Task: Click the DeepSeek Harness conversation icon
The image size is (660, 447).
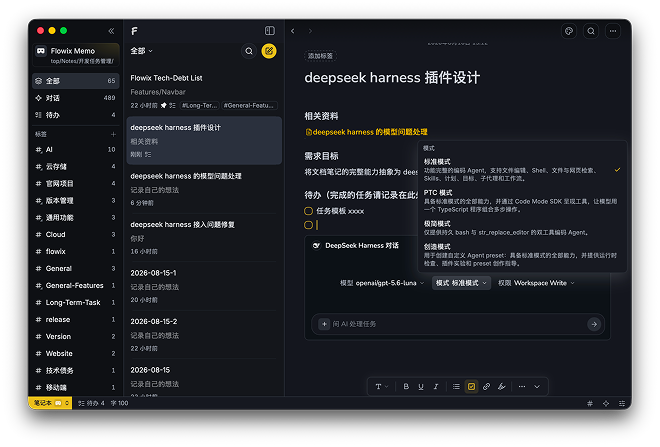Action: (316, 245)
